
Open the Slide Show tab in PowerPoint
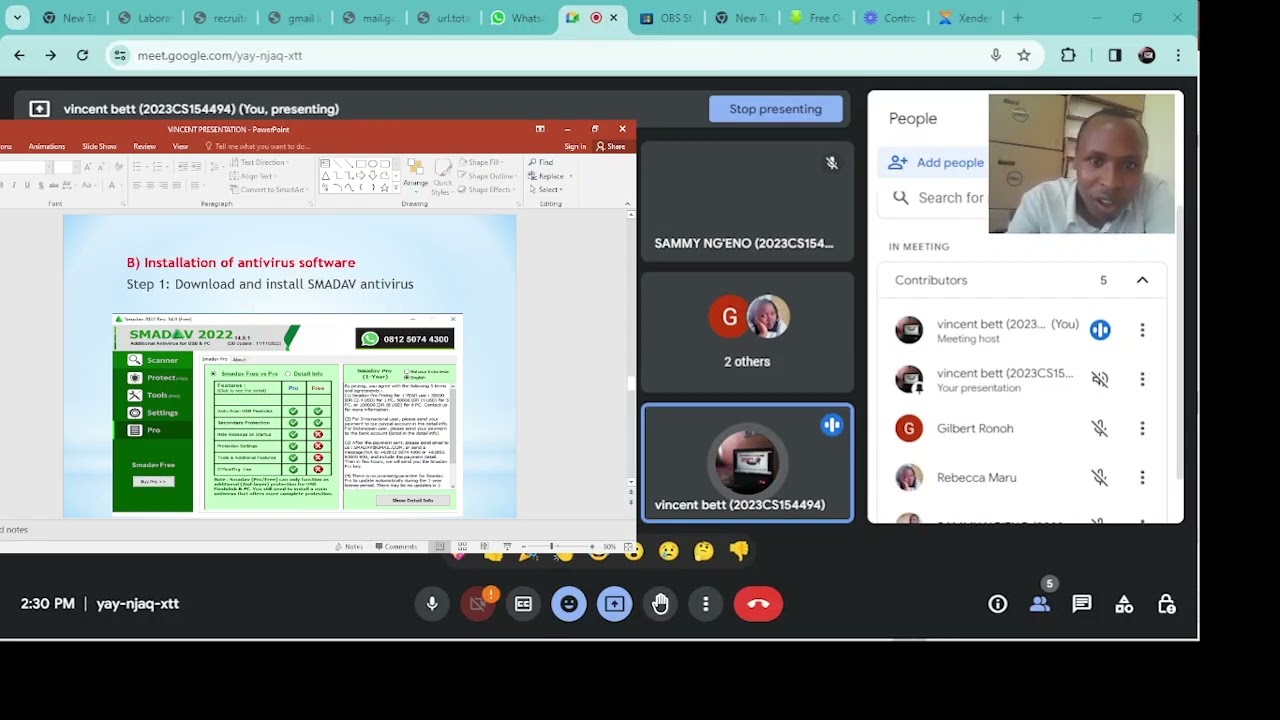(x=99, y=147)
